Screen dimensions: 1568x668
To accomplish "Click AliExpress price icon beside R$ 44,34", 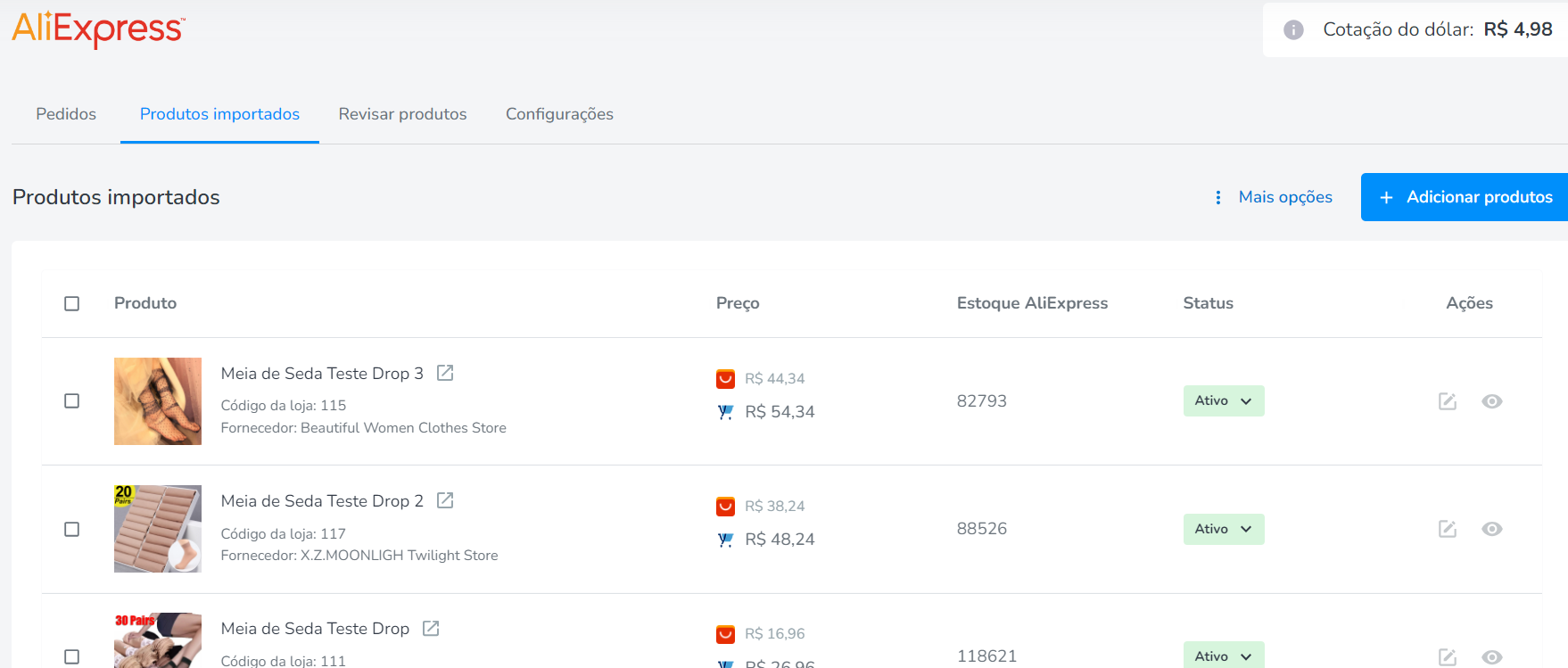I will click(726, 379).
